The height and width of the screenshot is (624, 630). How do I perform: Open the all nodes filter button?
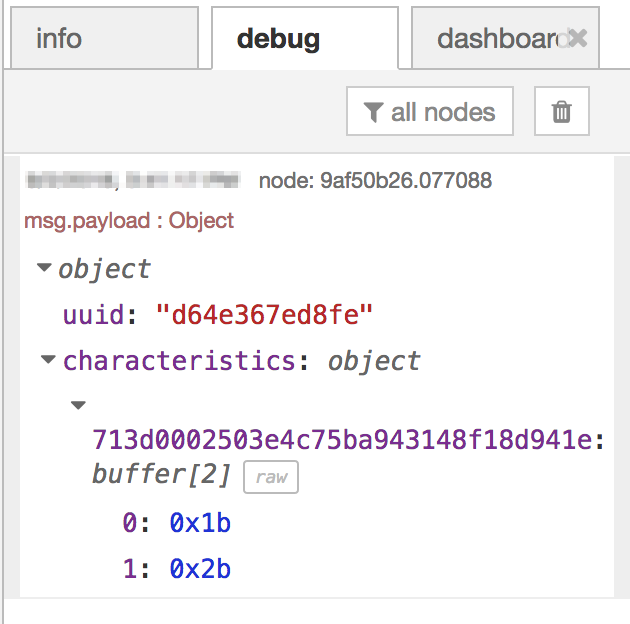pyautogui.click(x=430, y=111)
